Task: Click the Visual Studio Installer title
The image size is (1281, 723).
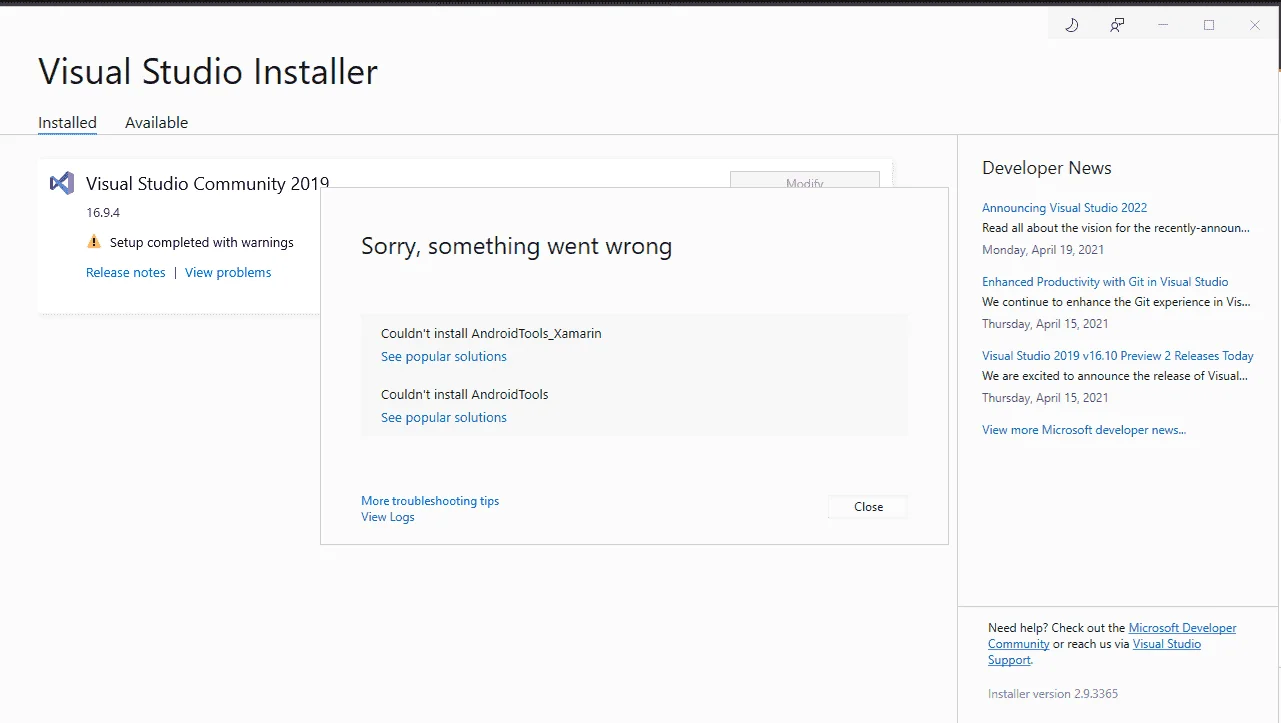Action: [208, 71]
